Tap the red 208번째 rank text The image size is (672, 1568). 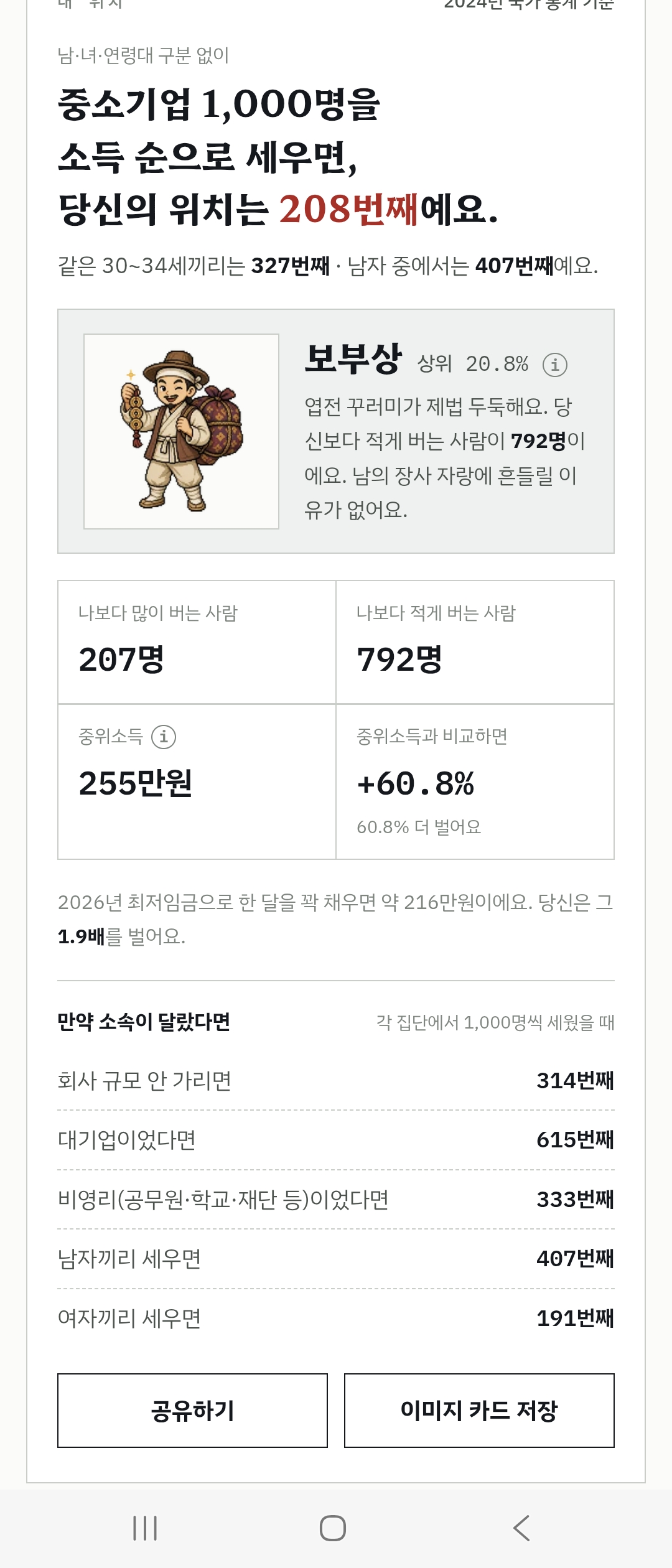(x=349, y=209)
